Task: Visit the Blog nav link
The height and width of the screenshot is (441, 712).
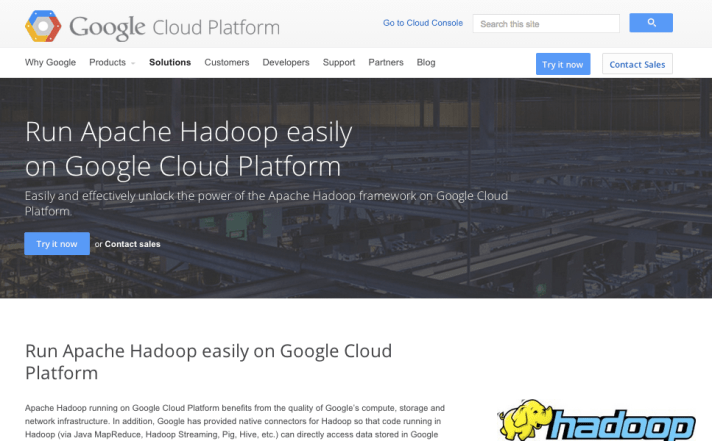Action: [426, 62]
